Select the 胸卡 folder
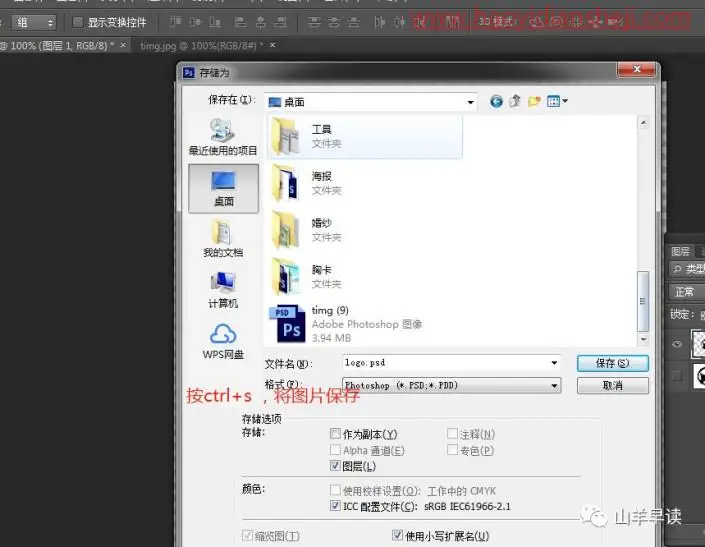 pos(365,277)
